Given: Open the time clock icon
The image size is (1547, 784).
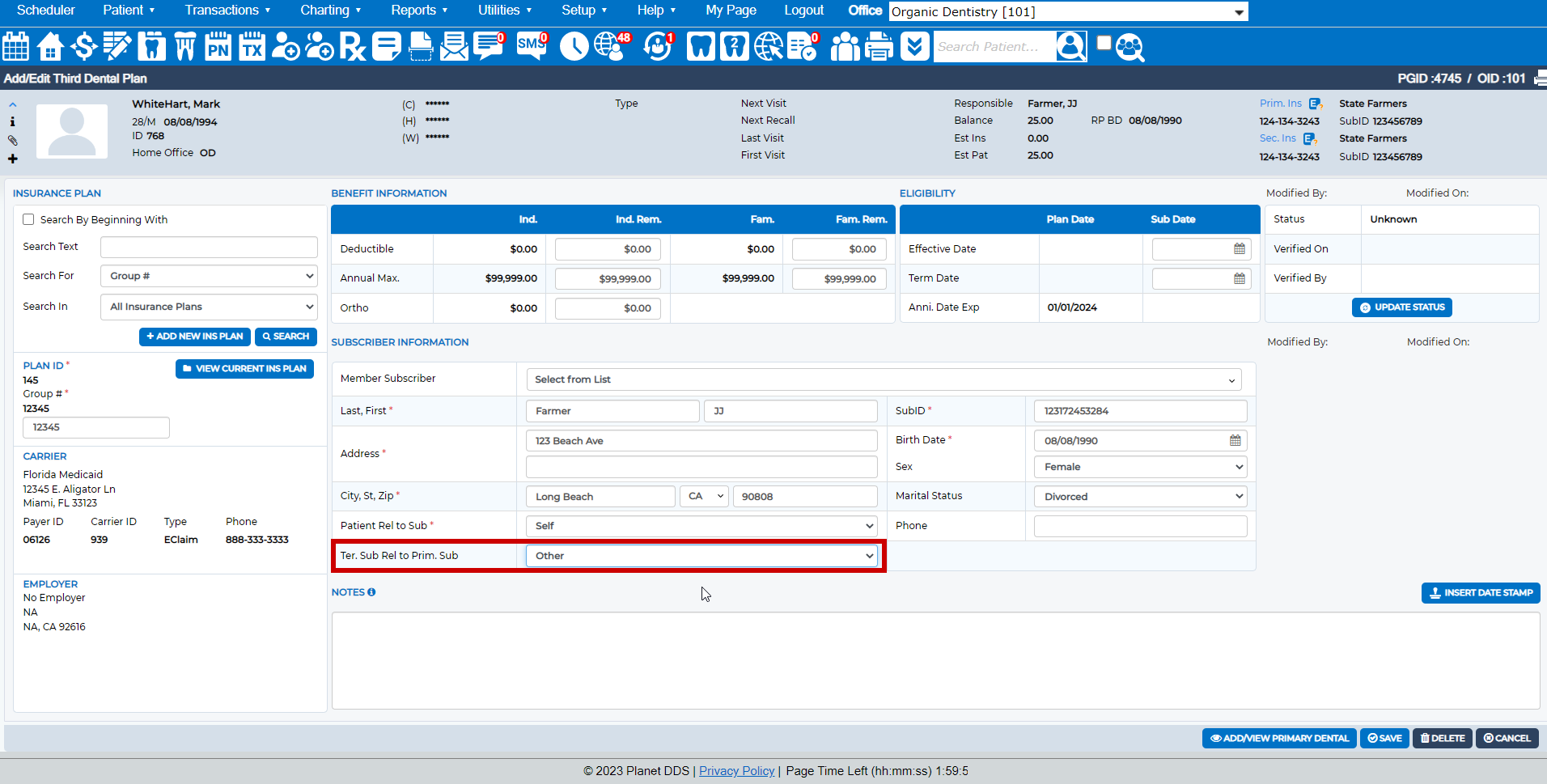Looking at the screenshot, I should [x=574, y=46].
